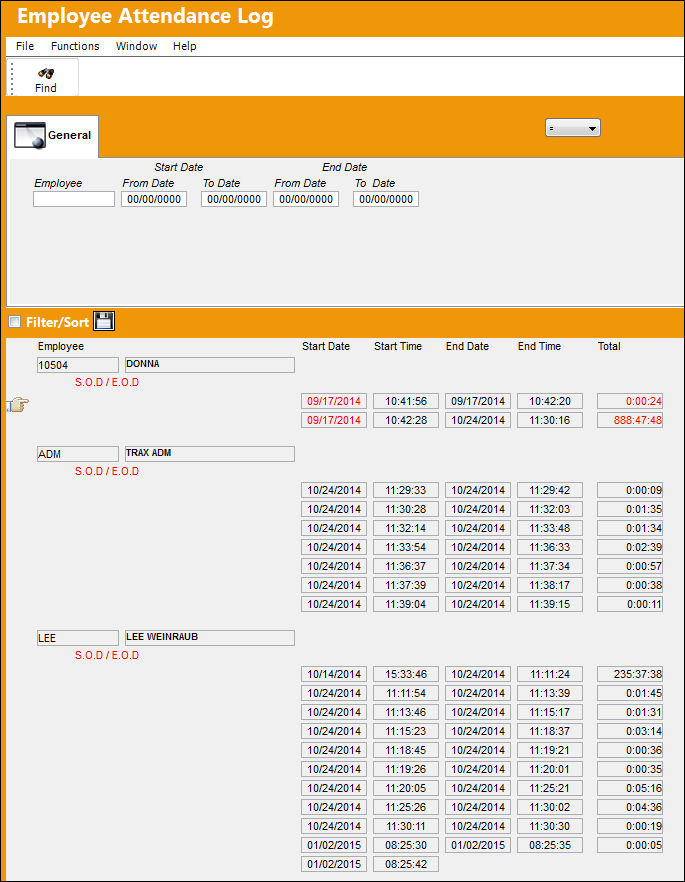Click the Total column header
This screenshot has width=685, height=882.
(609, 346)
